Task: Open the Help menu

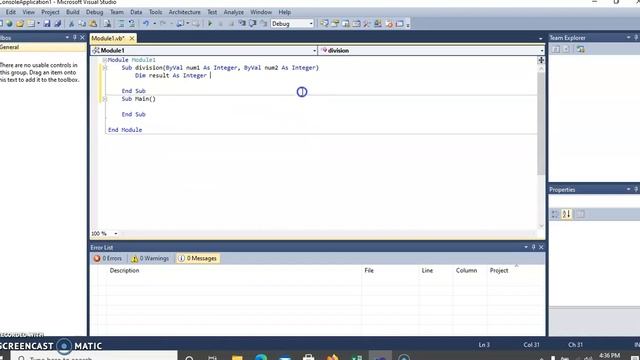Action: pyautogui.click(x=284, y=12)
